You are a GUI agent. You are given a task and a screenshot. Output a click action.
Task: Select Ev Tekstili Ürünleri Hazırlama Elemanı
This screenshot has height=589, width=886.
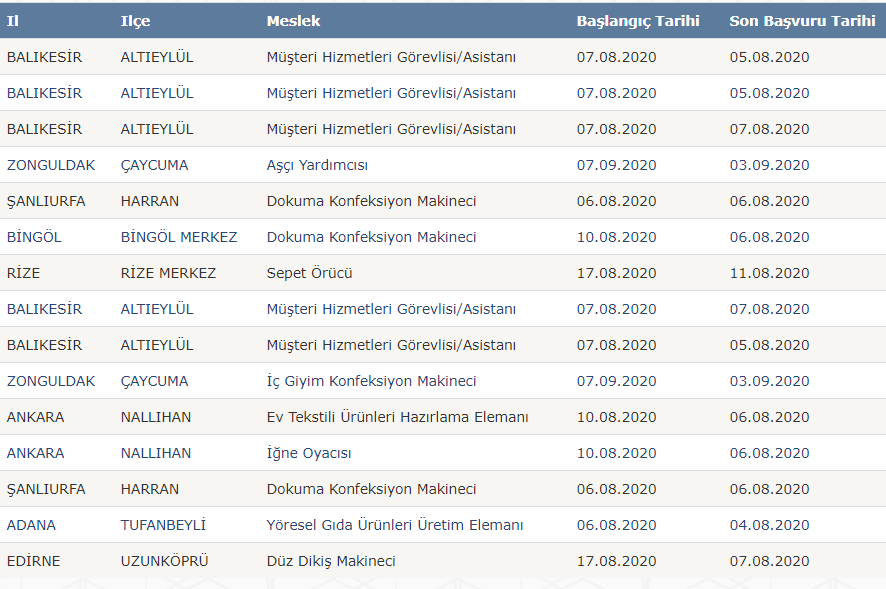point(397,417)
